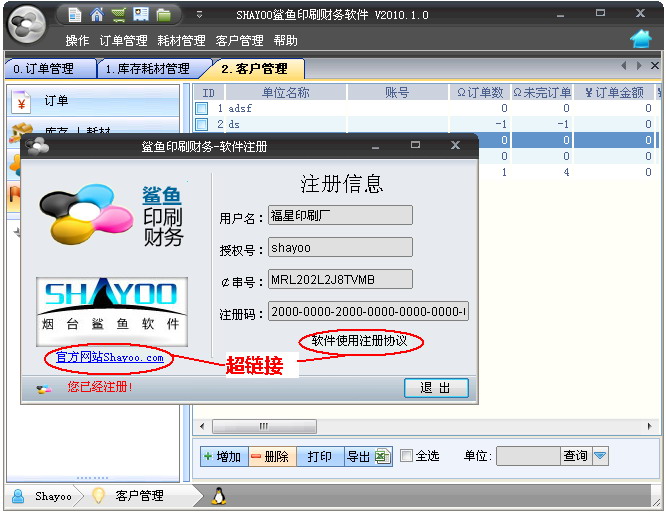Image resolution: width=666 pixels, height=513 pixels.
Task: Click the penguin icon in status bar
Action: [x=219, y=496]
